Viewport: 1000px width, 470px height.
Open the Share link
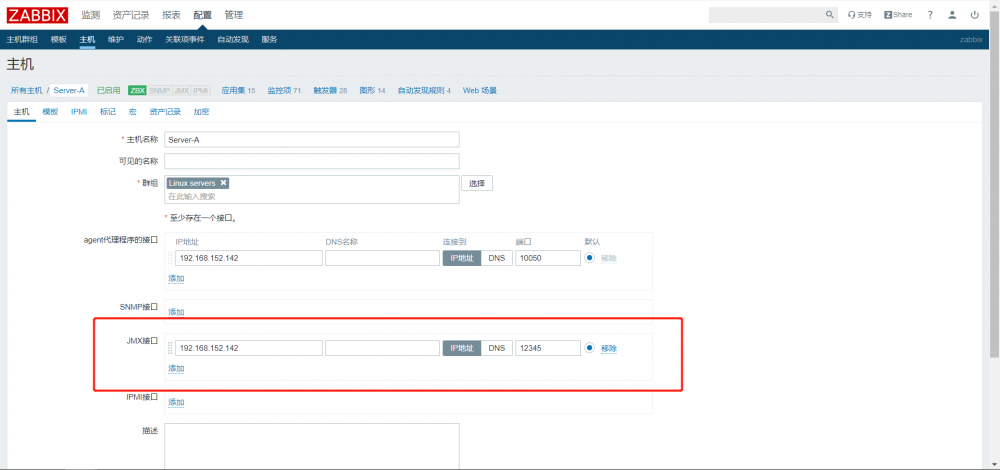click(898, 15)
